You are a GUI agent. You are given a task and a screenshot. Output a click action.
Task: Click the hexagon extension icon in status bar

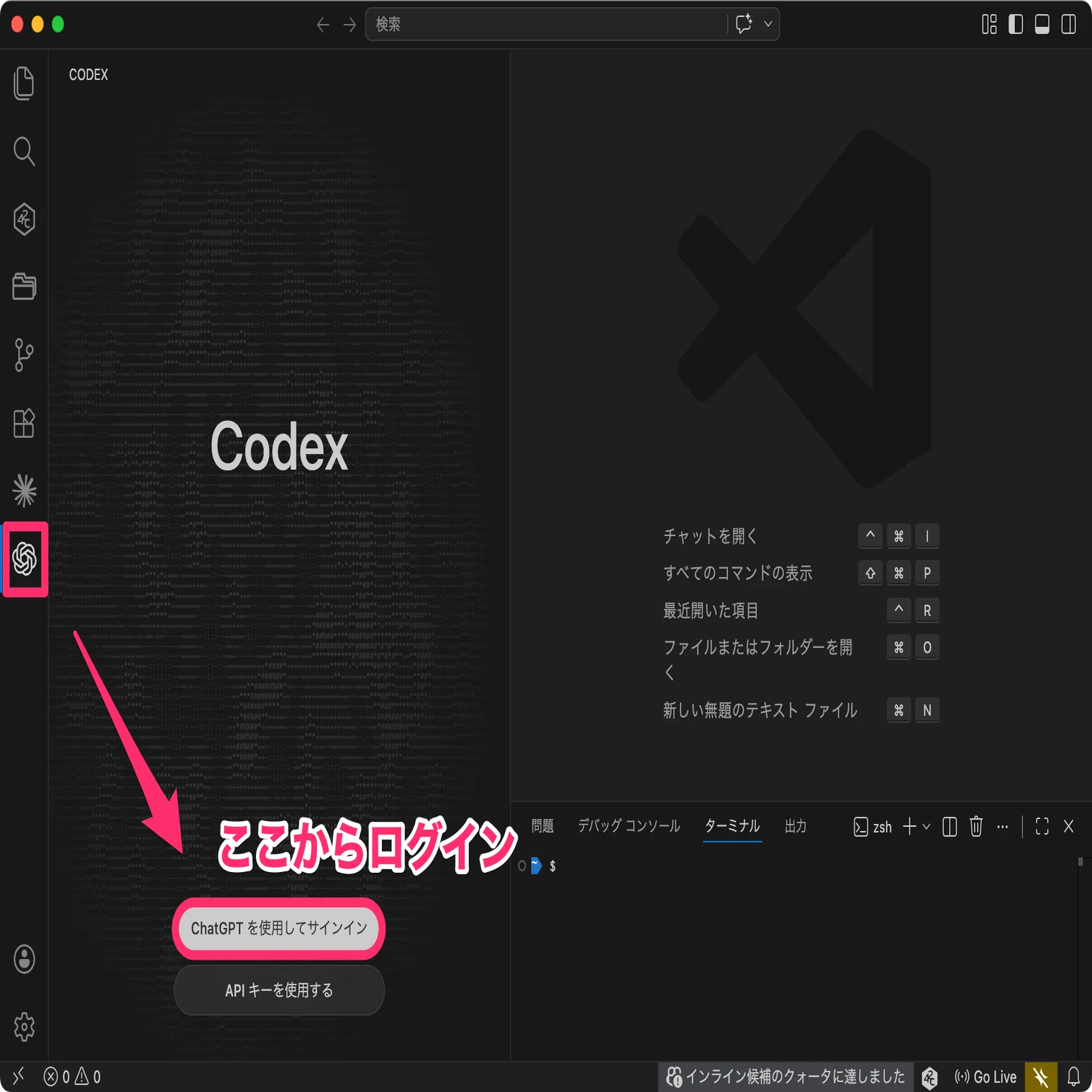(929, 1077)
